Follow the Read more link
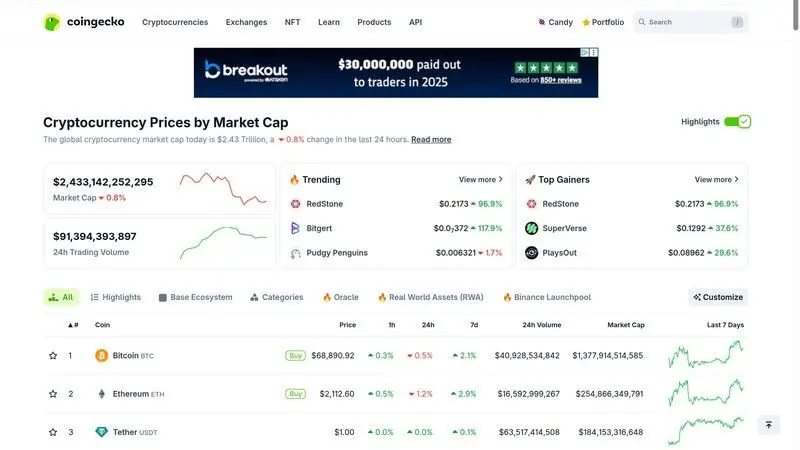The height and width of the screenshot is (450, 800). [x=431, y=139]
